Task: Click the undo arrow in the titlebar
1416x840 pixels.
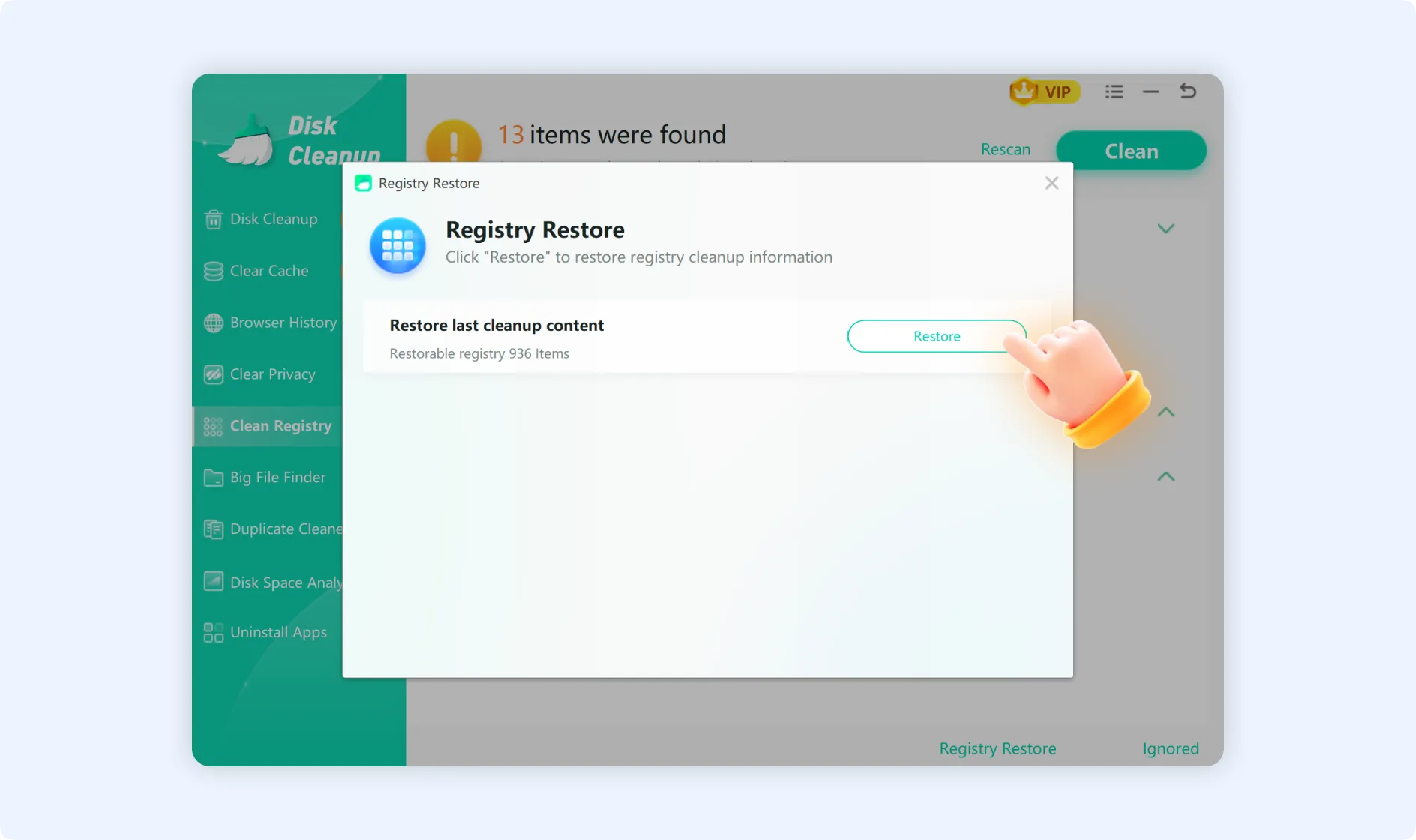Action: (x=1188, y=91)
